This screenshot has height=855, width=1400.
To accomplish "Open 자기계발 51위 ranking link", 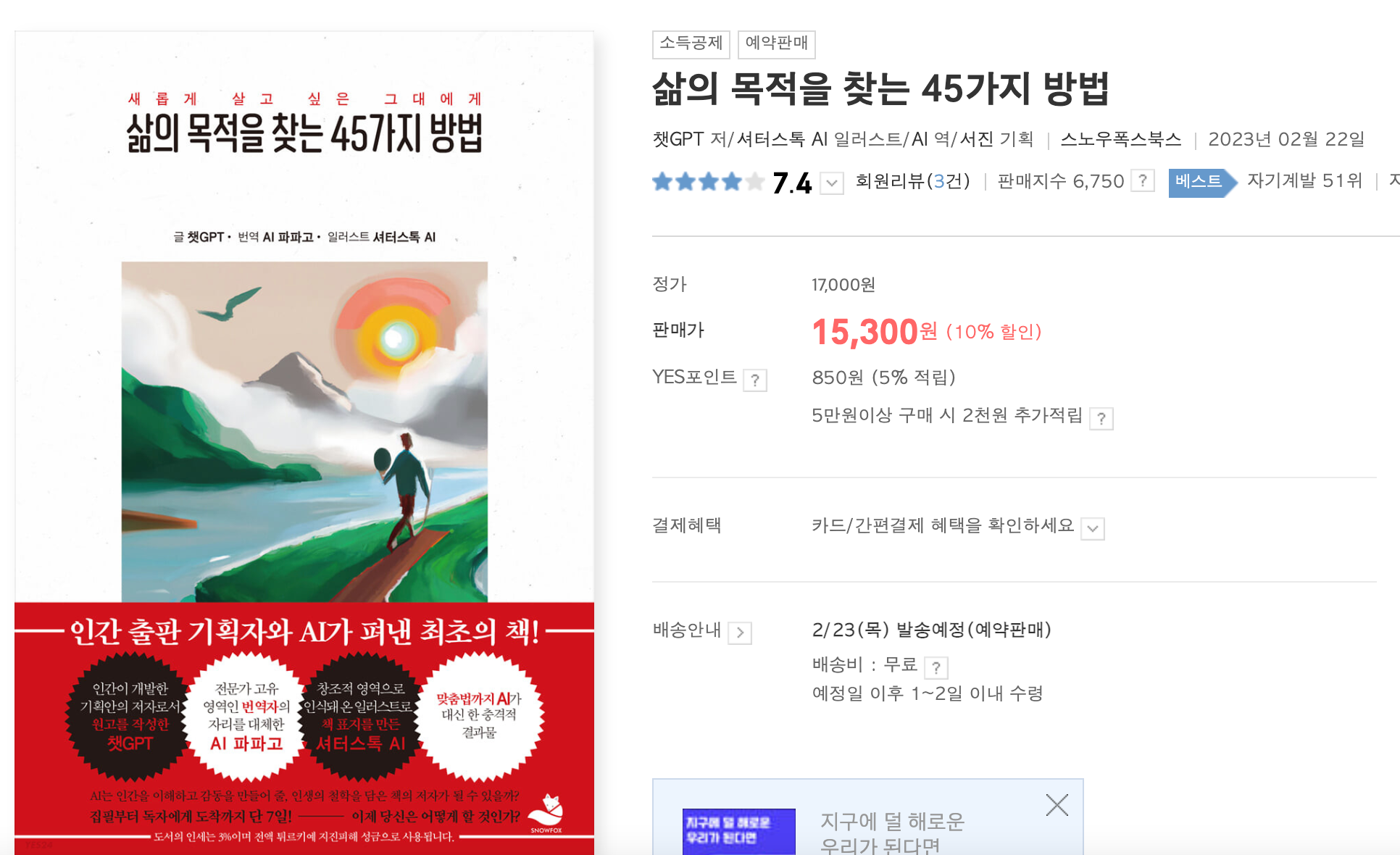I will point(1304,181).
